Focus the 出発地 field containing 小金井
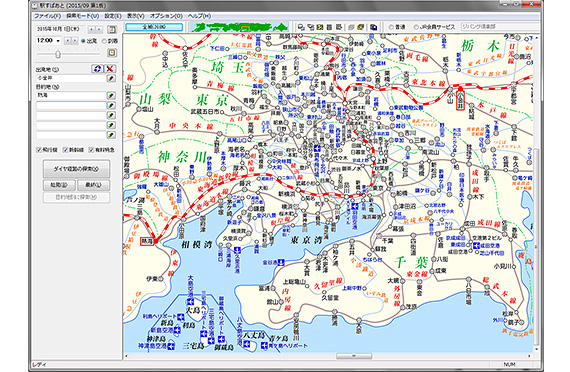This screenshot has width=570, height=372. tap(71, 78)
